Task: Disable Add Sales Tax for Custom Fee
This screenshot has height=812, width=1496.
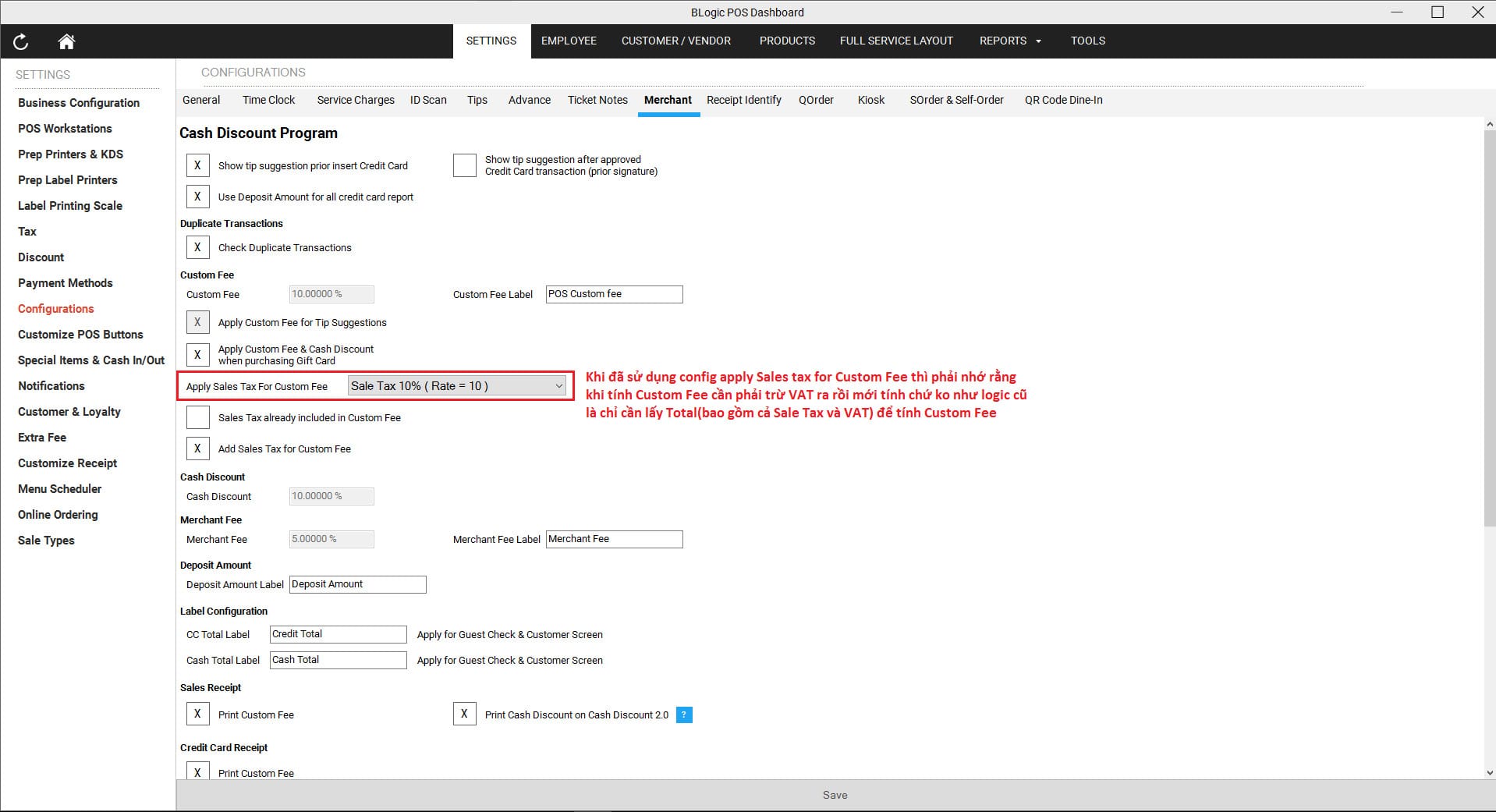Action: [197, 449]
